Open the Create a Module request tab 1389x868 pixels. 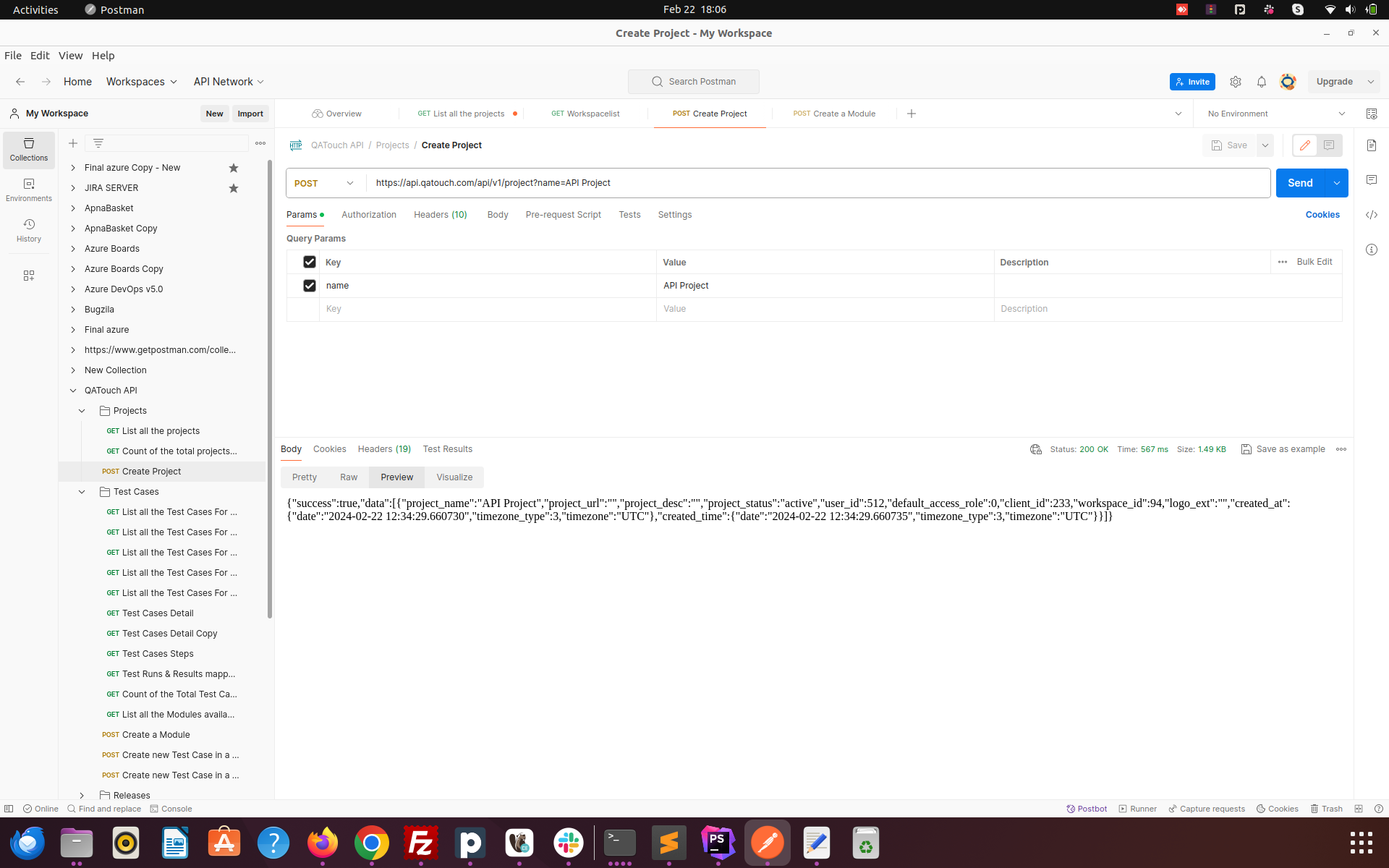pos(834,114)
